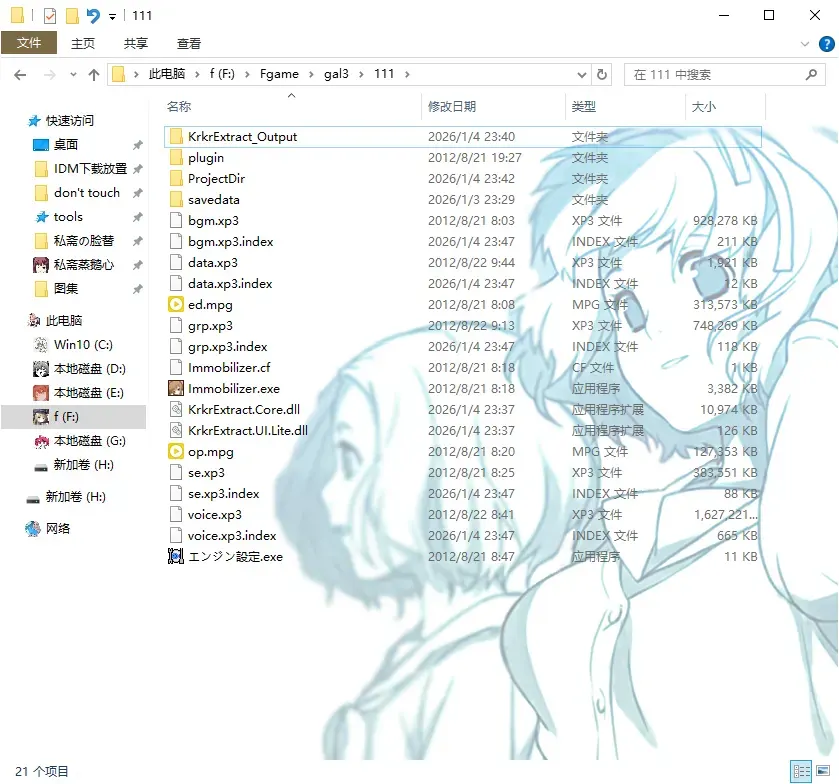Switch to the 主页 ribbon tab
The image size is (839, 784).
click(83, 43)
